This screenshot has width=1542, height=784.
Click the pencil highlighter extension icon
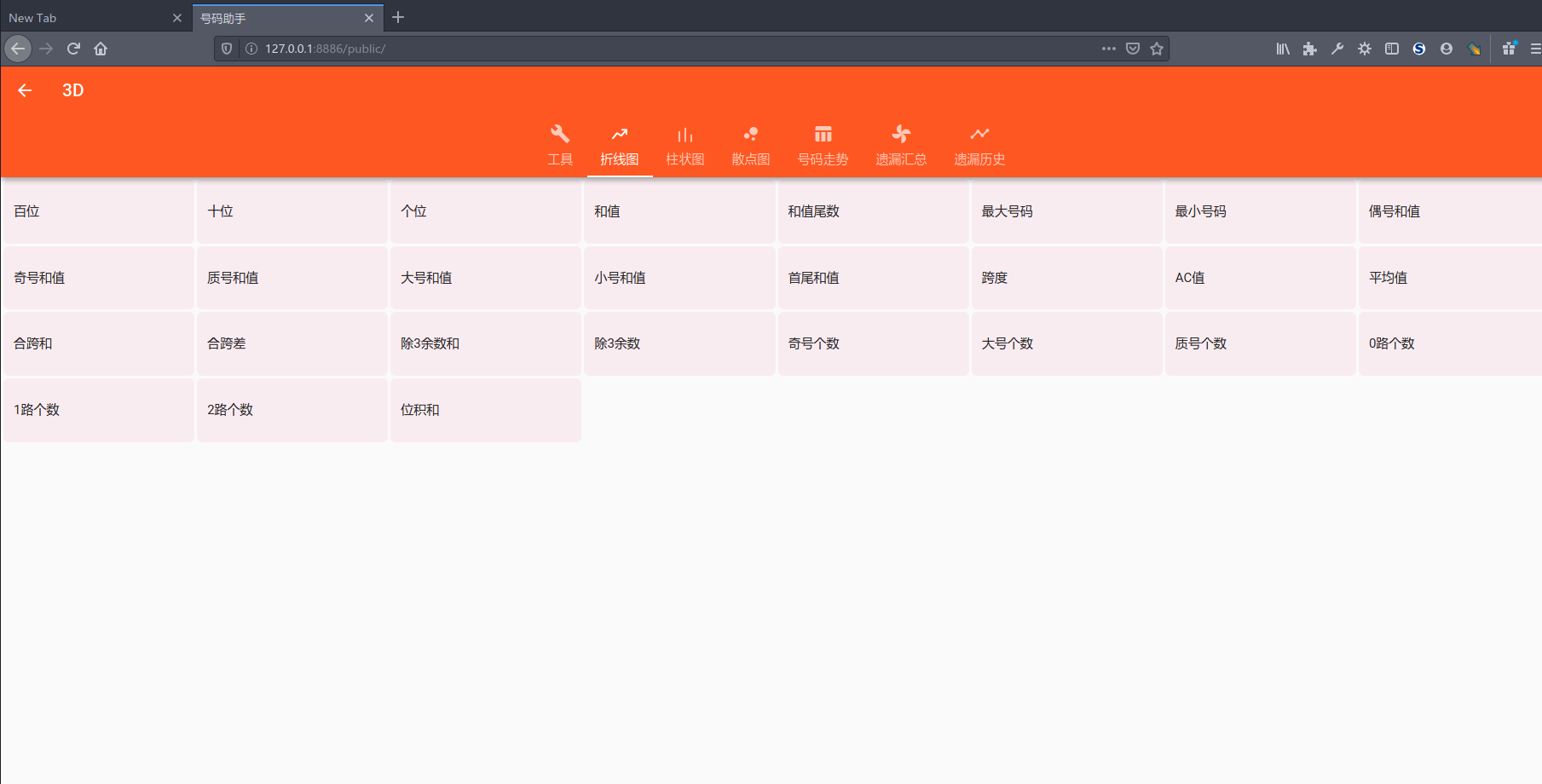1474,49
